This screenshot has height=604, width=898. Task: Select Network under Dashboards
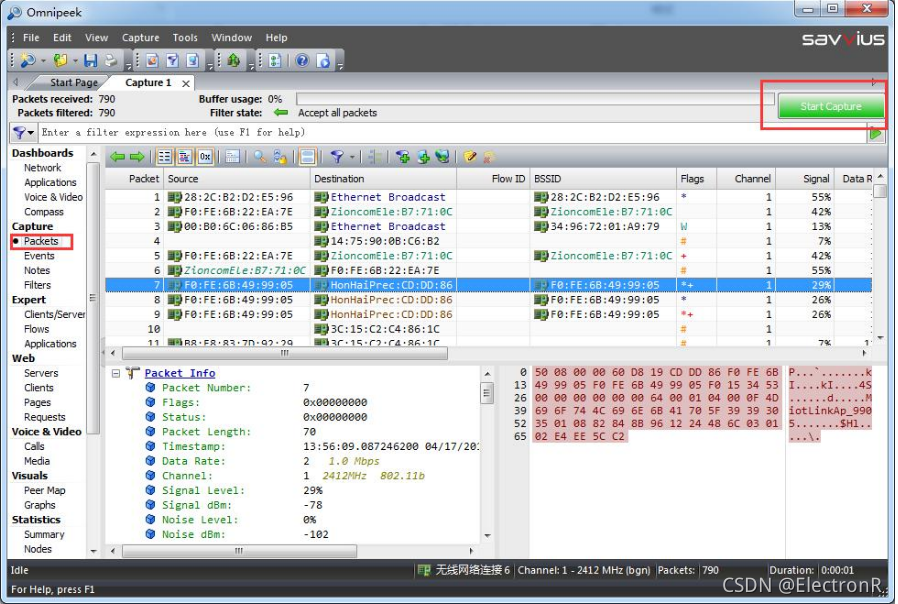pos(42,168)
